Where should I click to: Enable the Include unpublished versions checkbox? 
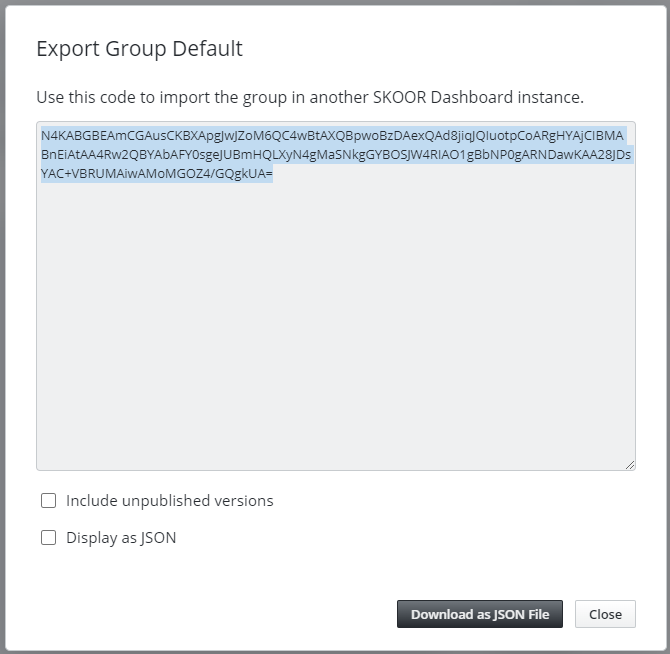[48, 501]
